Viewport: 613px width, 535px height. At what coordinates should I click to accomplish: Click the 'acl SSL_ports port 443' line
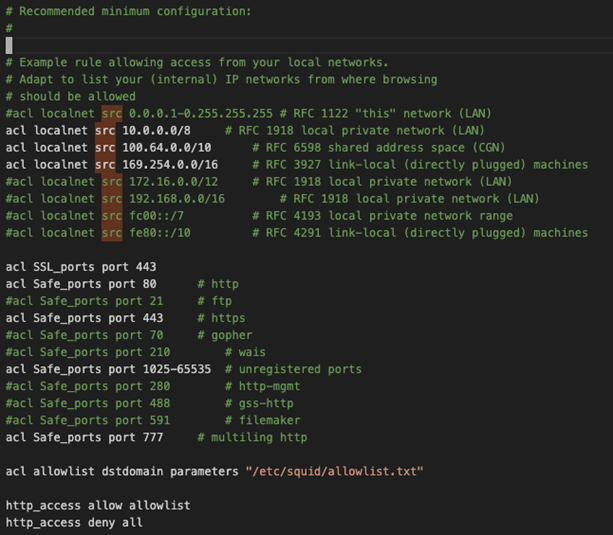(81, 267)
